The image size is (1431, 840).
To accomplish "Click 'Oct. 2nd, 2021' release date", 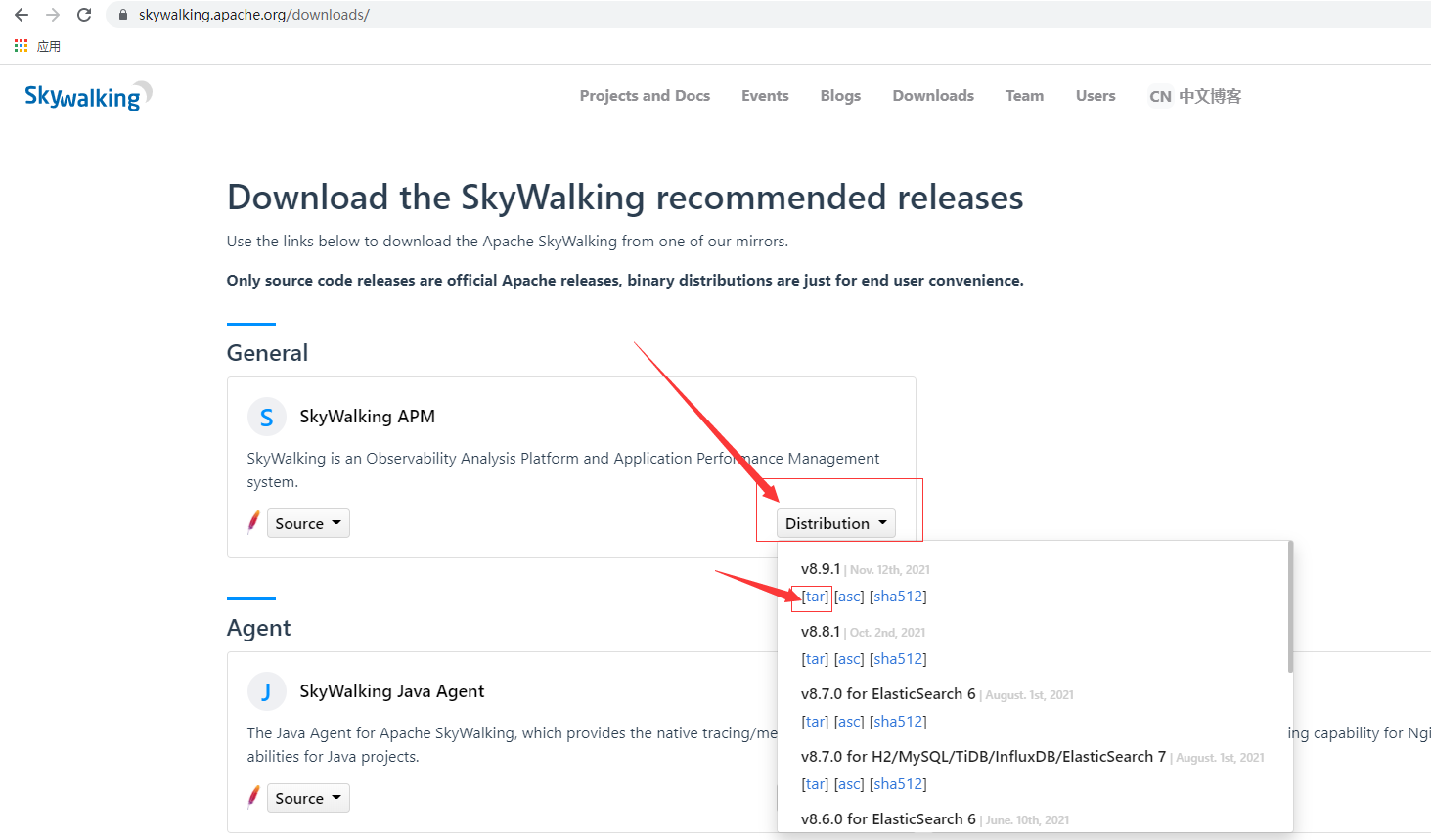I will (887, 633).
